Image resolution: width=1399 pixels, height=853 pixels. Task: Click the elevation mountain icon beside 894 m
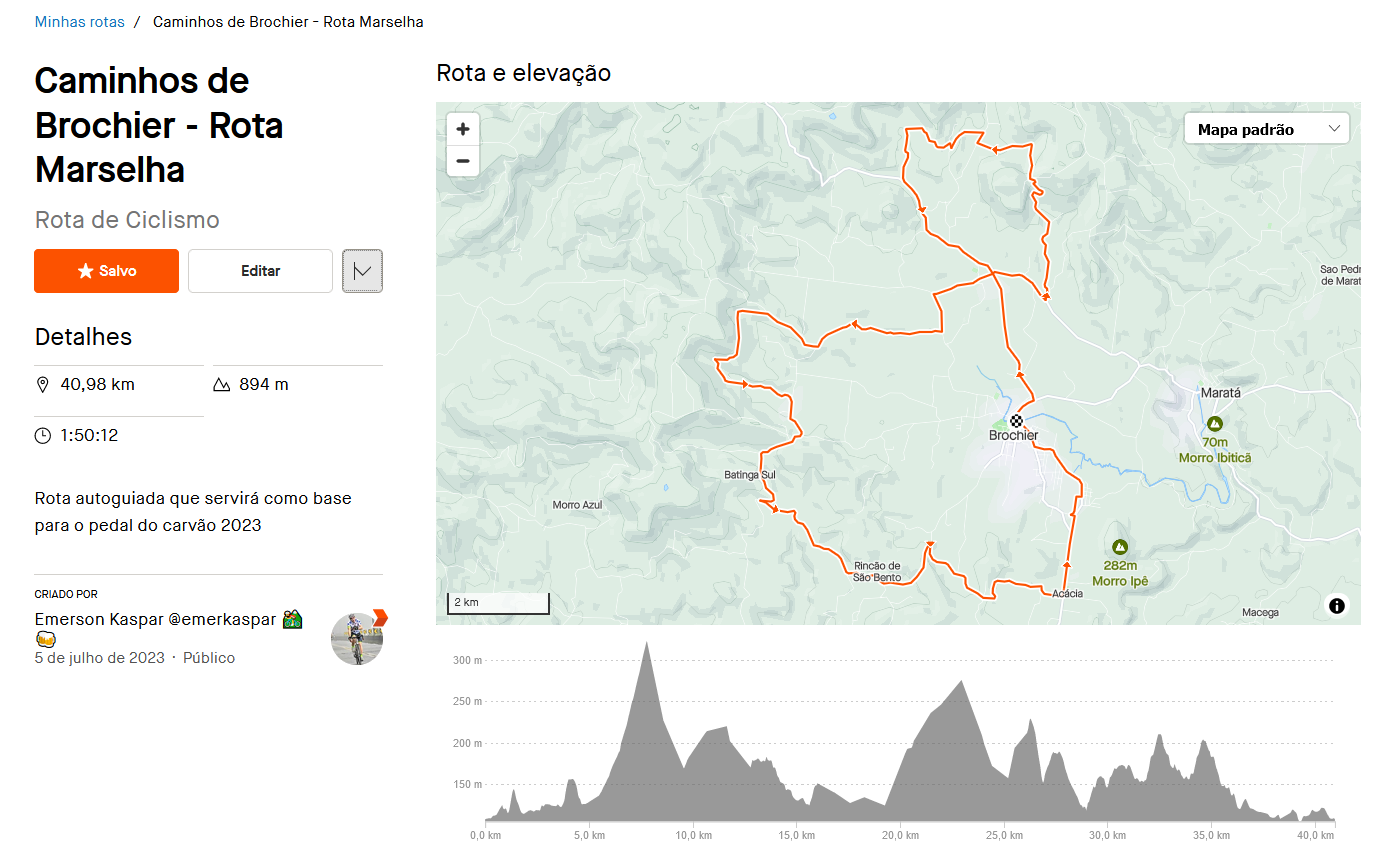pyautogui.click(x=222, y=385)
